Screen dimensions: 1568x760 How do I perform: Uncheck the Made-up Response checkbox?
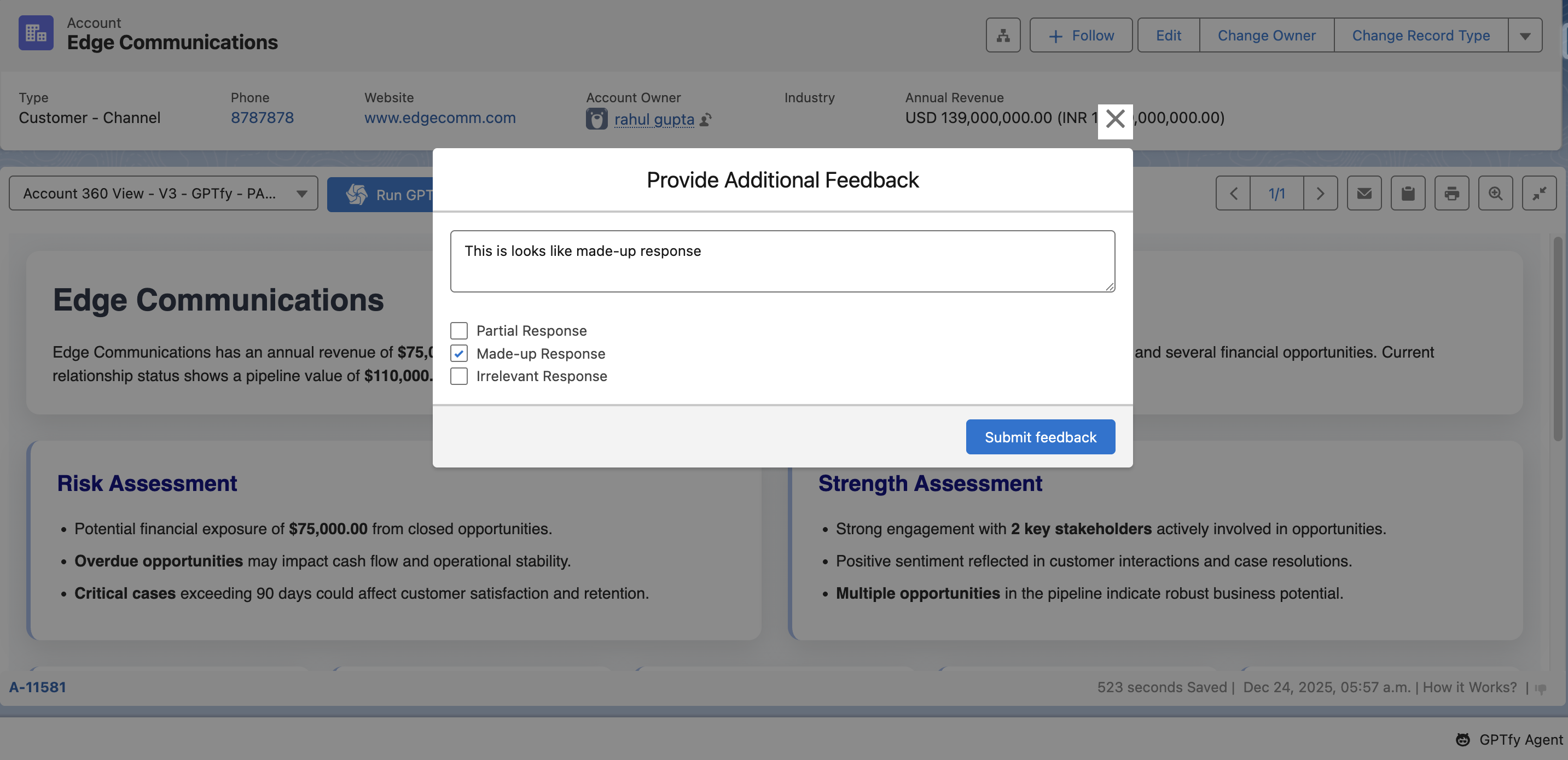(x=459, y=354)
